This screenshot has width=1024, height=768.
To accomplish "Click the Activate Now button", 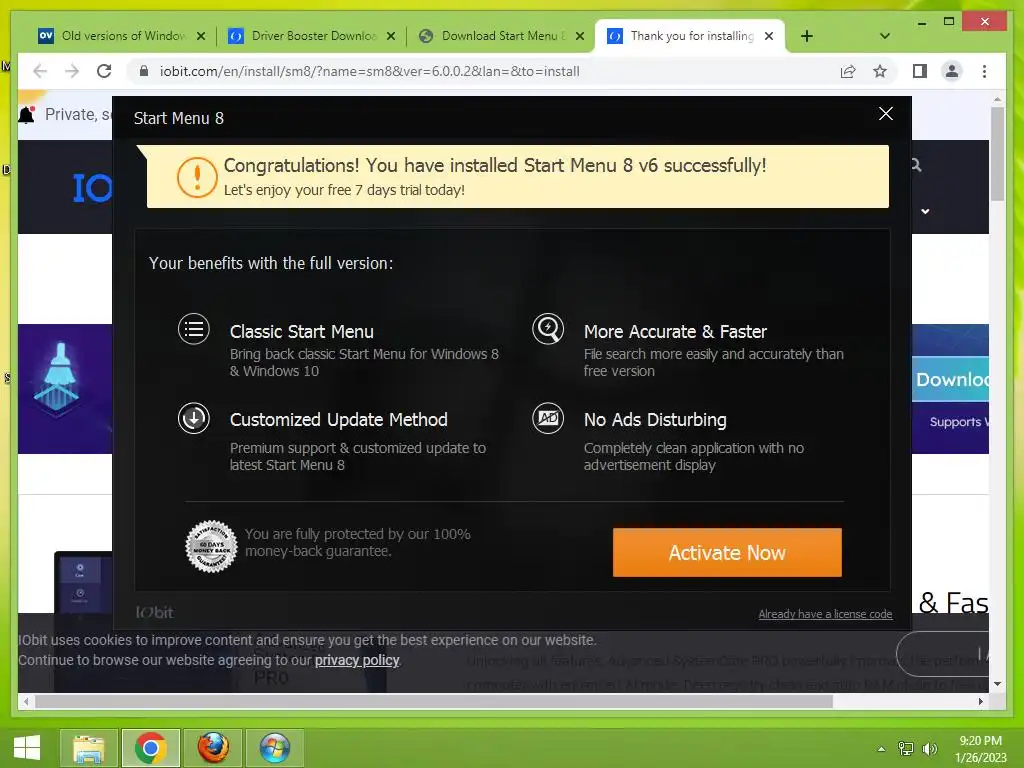I will tap(727, 552).
